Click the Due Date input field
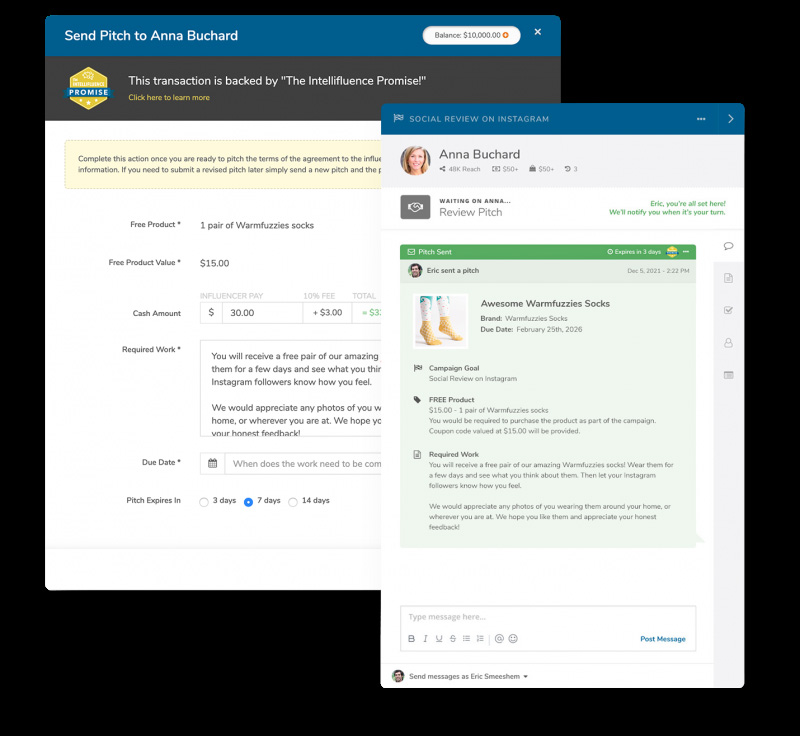 pyautogui.click(x=303, y=463)
